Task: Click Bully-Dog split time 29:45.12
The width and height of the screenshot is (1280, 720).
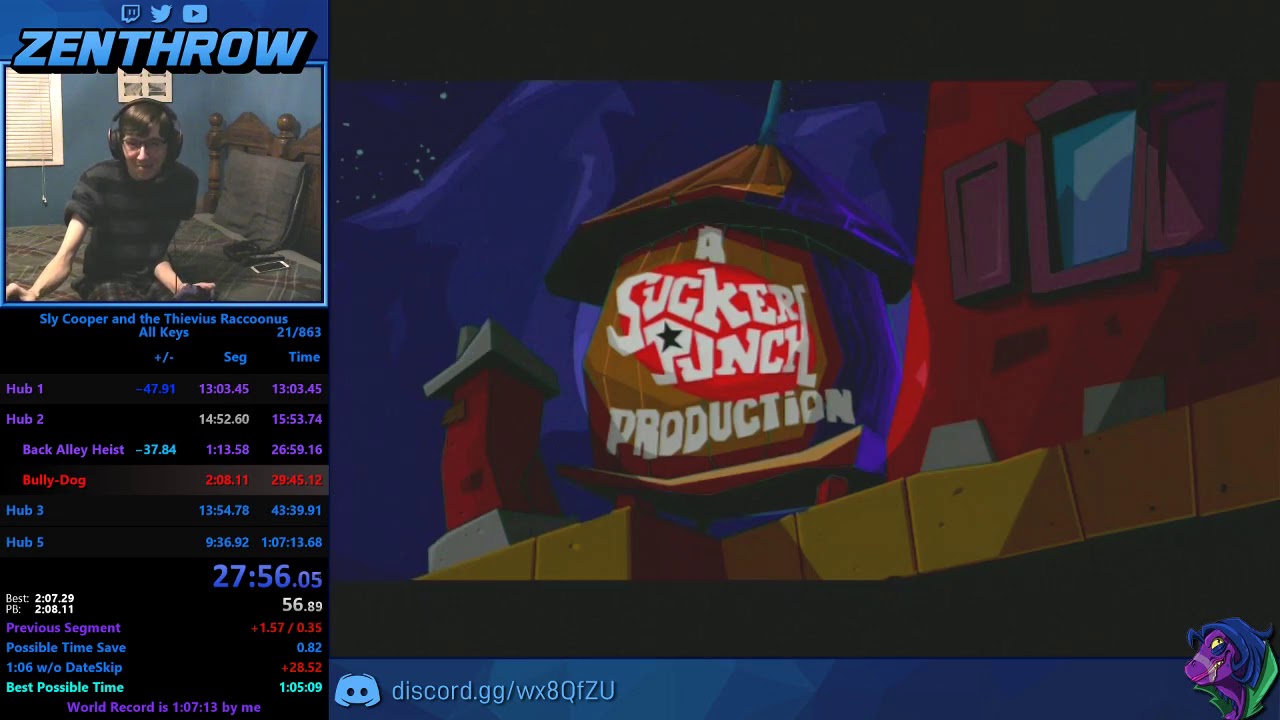Action: point(296,480)
